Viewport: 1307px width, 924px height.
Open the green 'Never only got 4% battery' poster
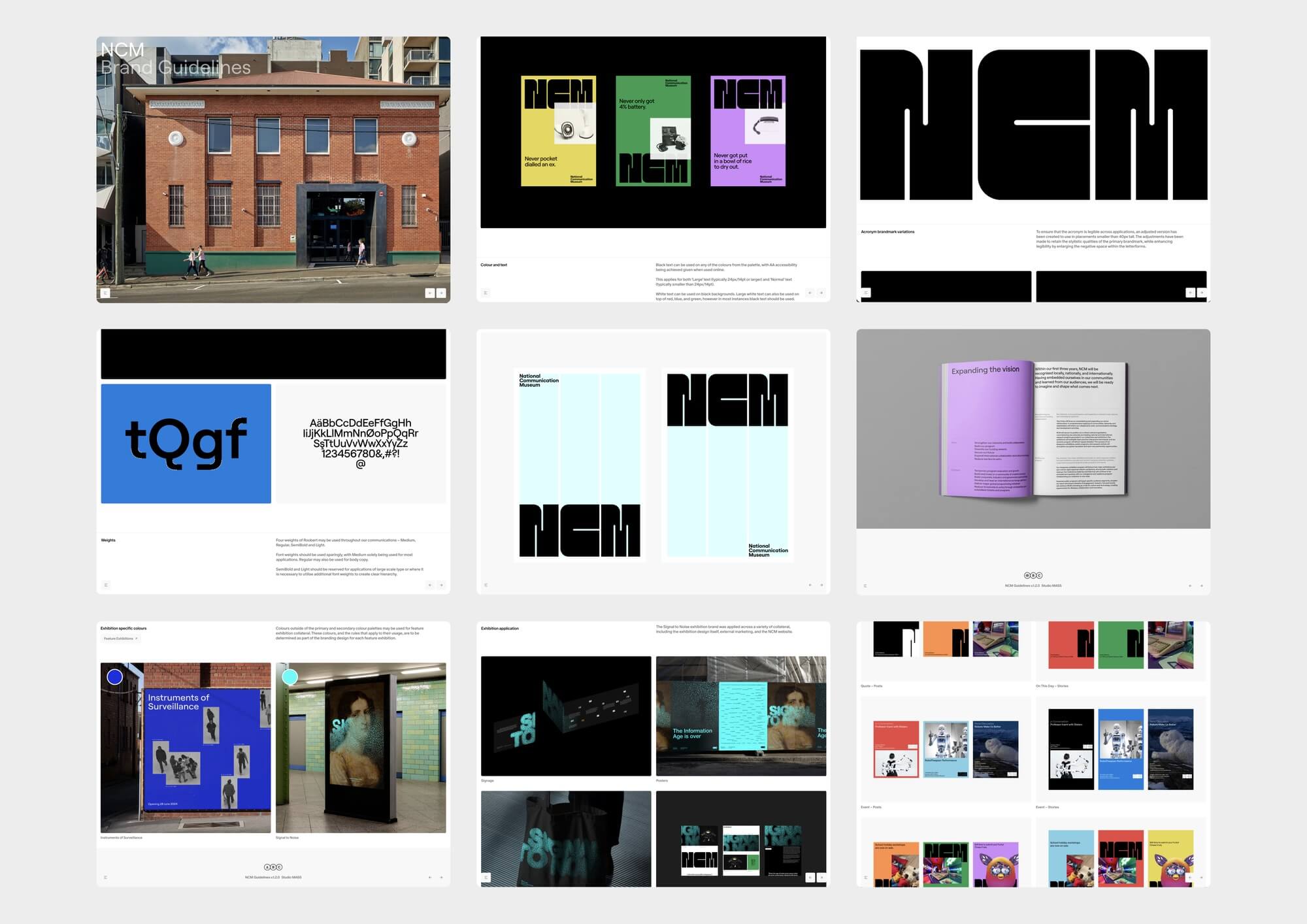653,131
